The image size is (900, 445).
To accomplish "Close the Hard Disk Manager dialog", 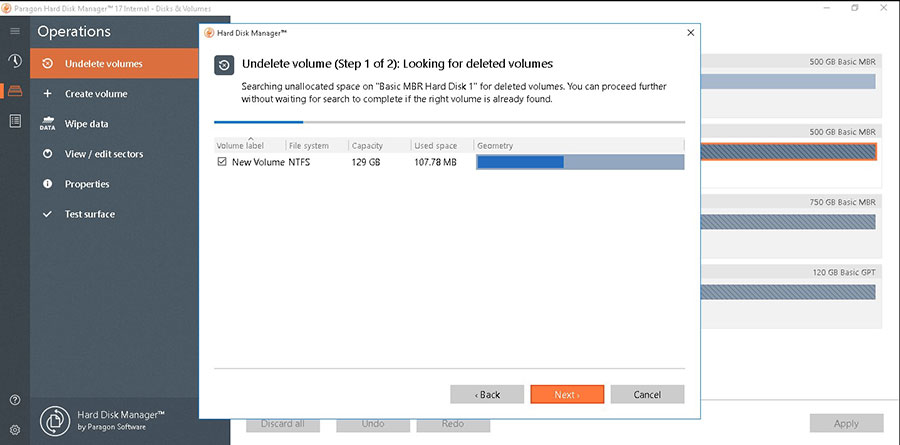I will [x=690, y=33].
